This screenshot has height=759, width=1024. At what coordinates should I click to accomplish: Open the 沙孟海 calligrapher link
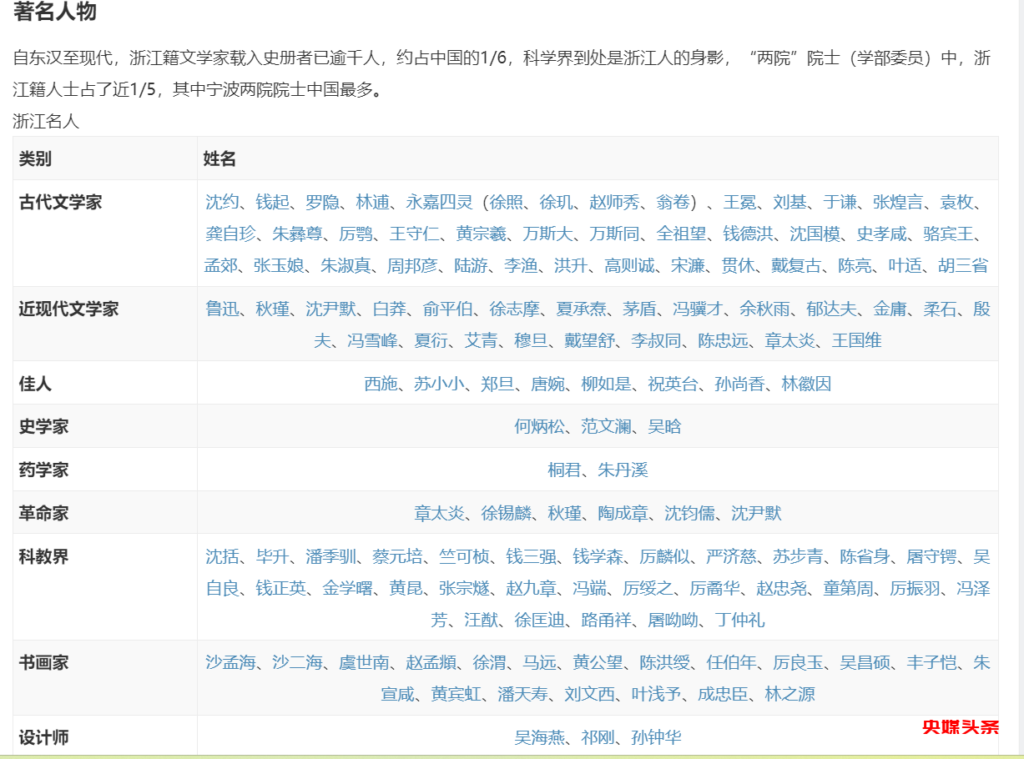click(231, 662)
